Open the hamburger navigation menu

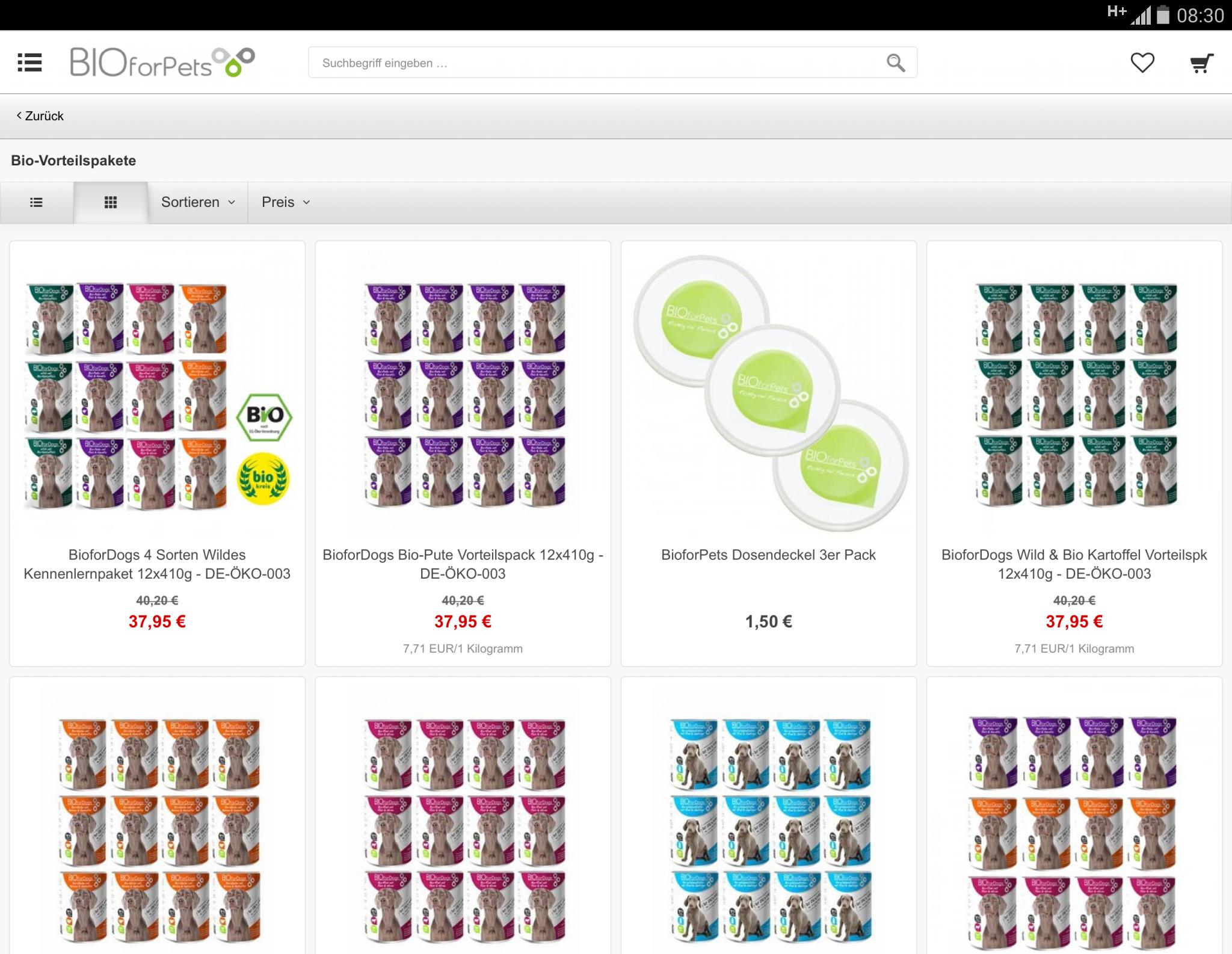coord(29,63)
